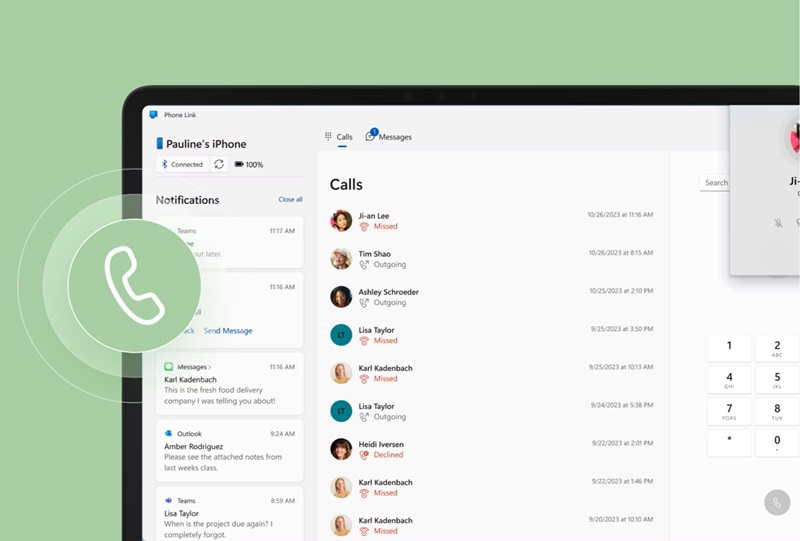Click the Phone Link app icon in title bar
The height and width of the screenshot is (541, 800).
click(153, 115)
